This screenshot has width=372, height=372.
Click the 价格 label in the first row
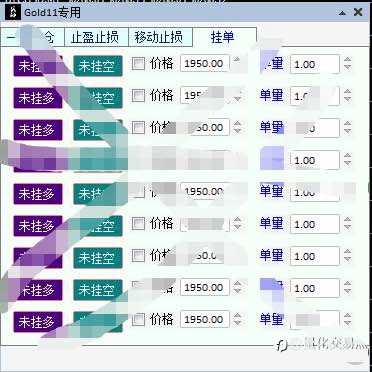click(161, 63)
